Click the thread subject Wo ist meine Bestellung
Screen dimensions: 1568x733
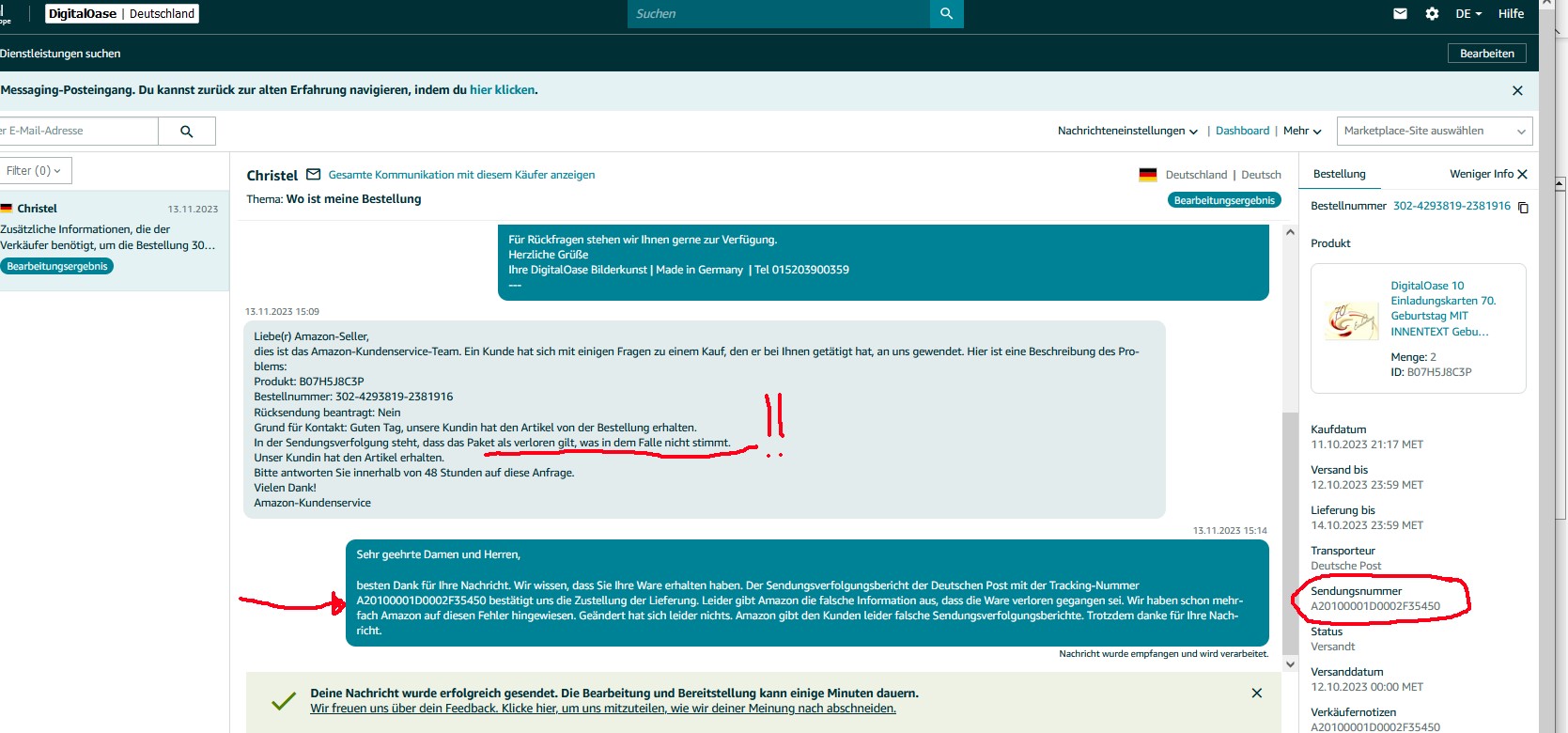pyautogui.click(x=353, y=199)
